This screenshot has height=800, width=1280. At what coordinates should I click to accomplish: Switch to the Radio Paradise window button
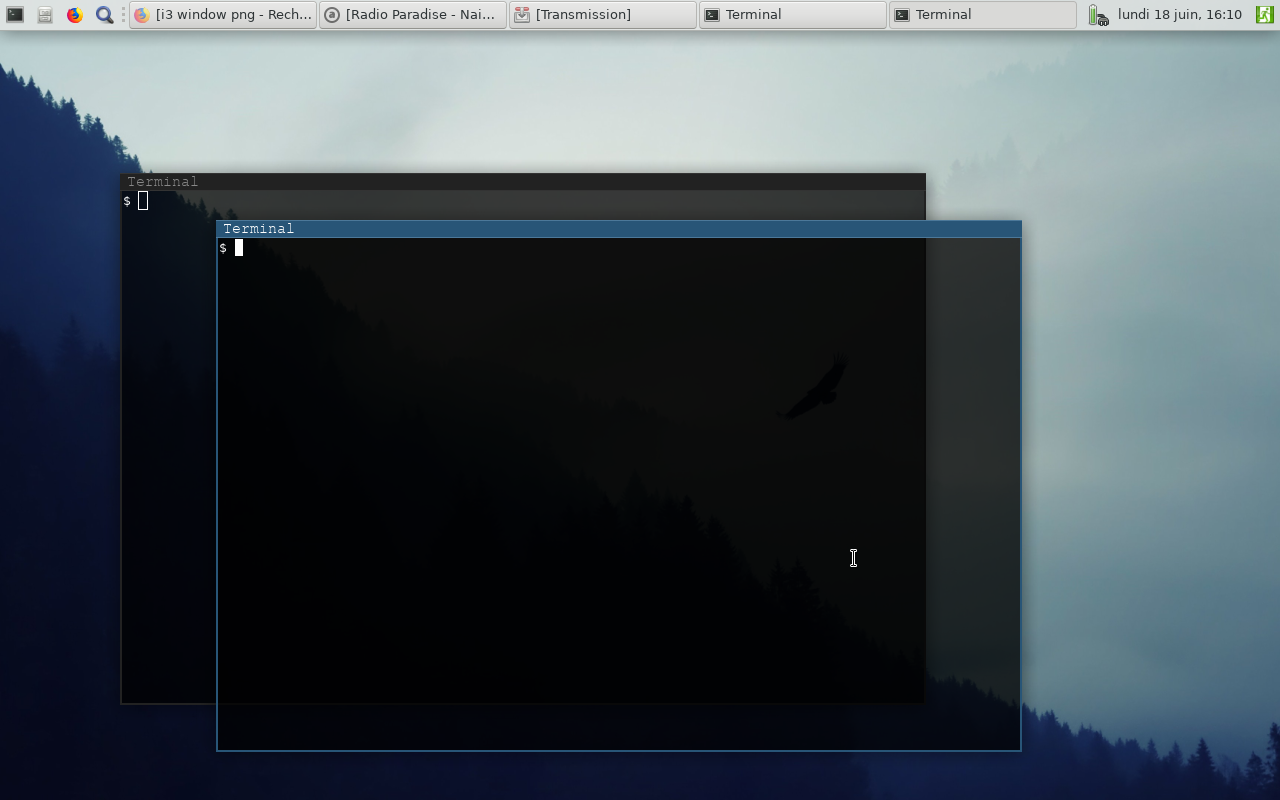(413, 14)
